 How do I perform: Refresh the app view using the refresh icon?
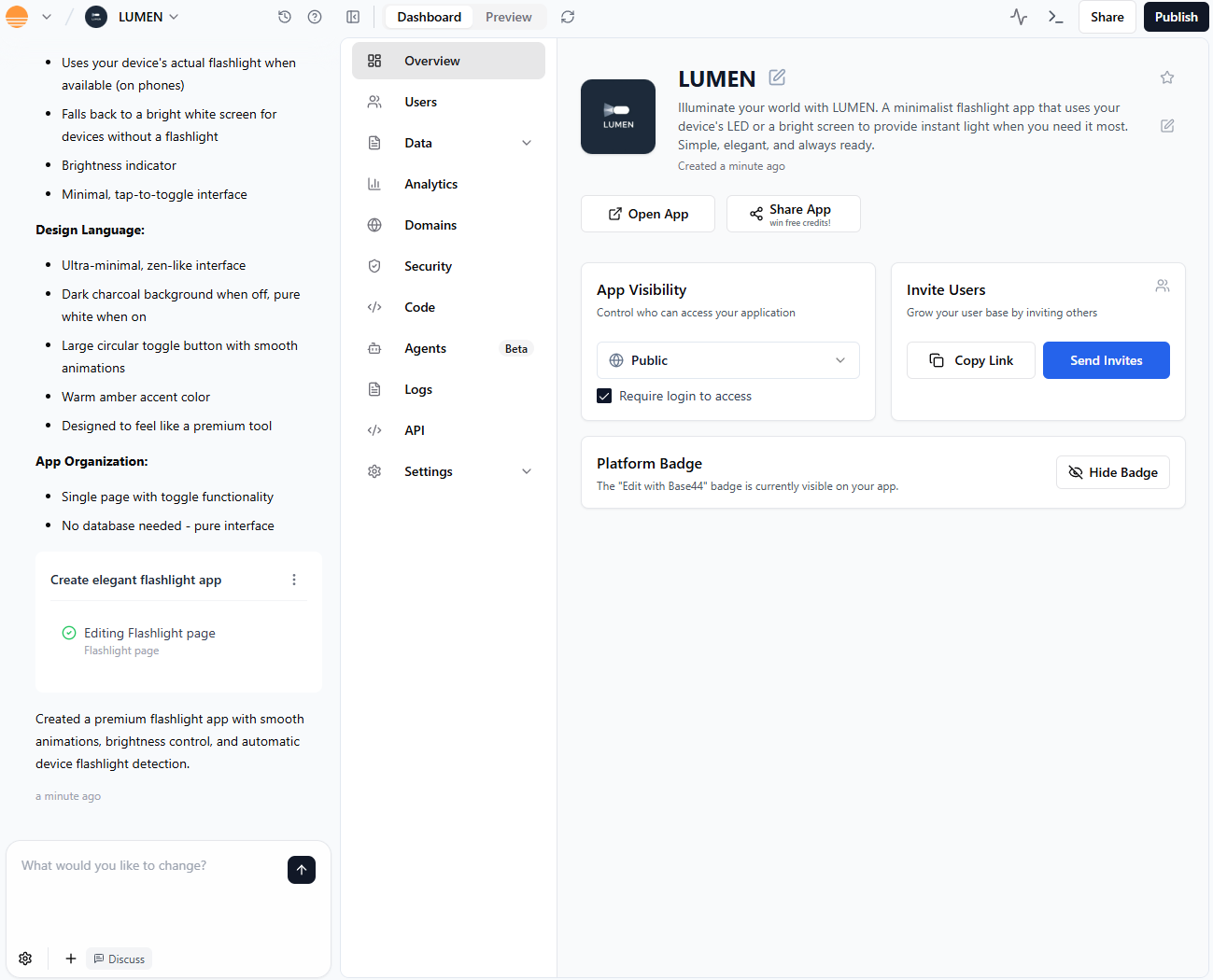pyautogui.click(x=567, y=16)
